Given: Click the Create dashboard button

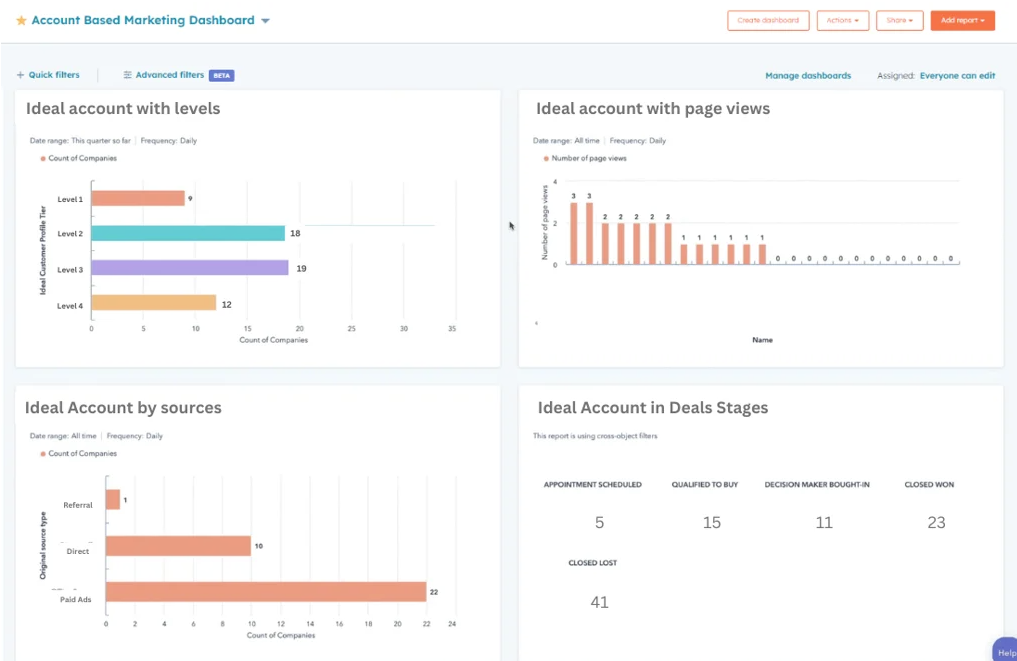Looking at the screenshot, I should [x=768, y=20].
